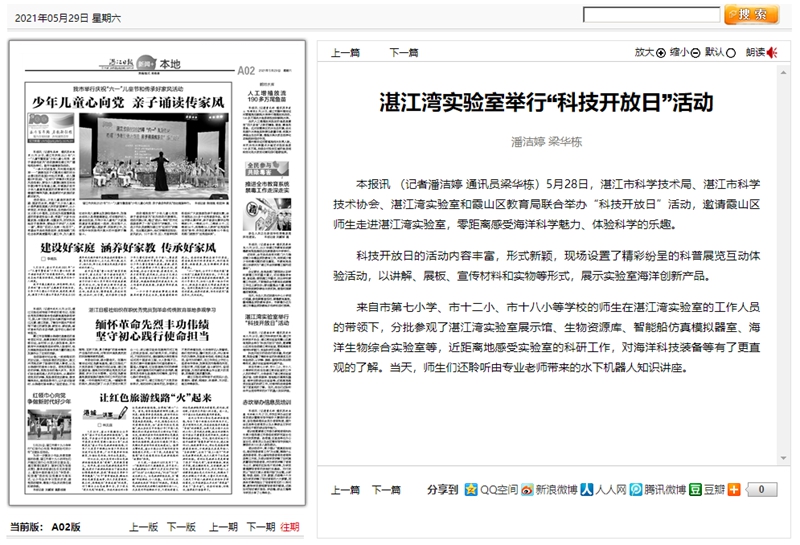Open sidebar article 湛江湾实验室举行"科技开放日"活动
The height and width of the screenshot is (545, 800).
(x=267, y=320)
